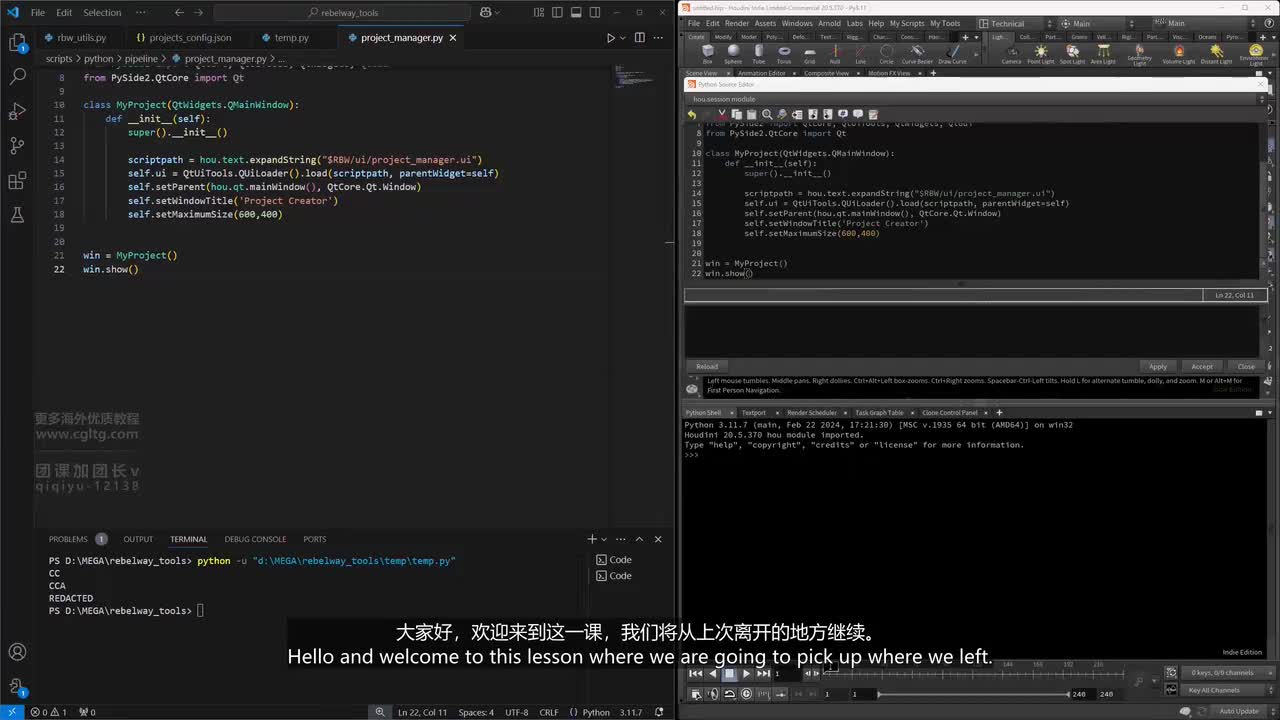Click Close button in Python Source Editor

1246,366
